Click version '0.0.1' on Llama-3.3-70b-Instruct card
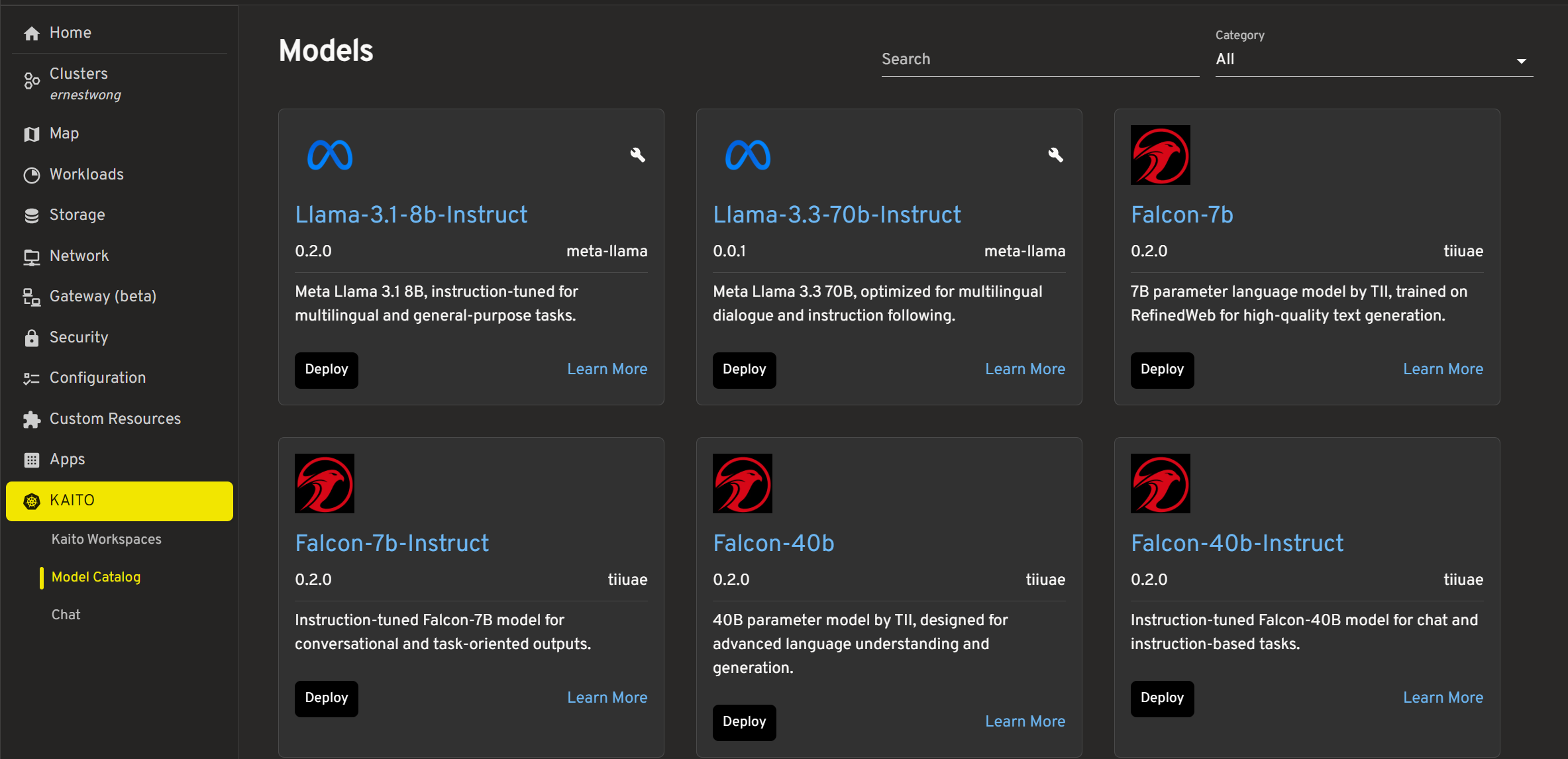 729,252
